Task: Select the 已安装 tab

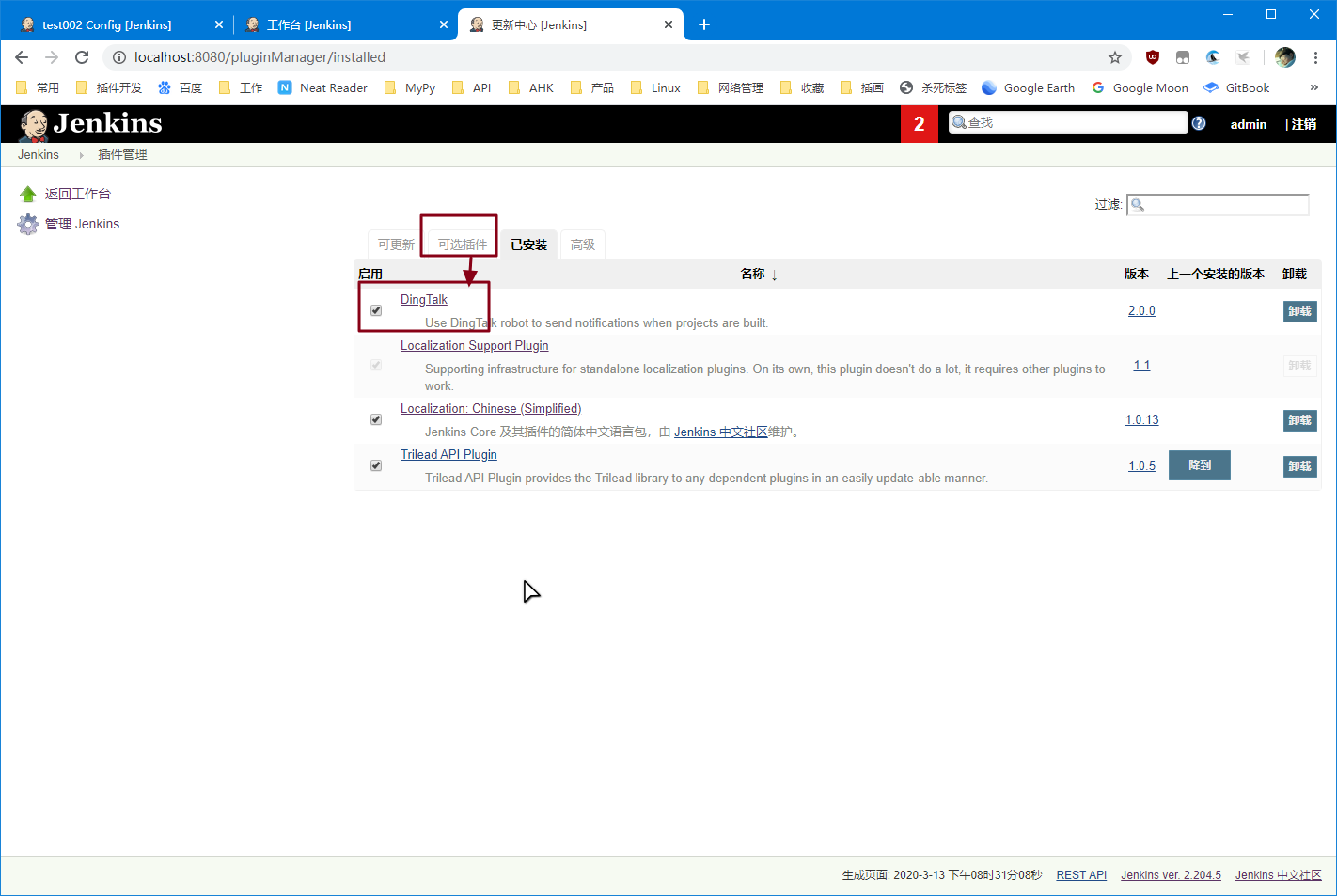Action: (529, 244)
